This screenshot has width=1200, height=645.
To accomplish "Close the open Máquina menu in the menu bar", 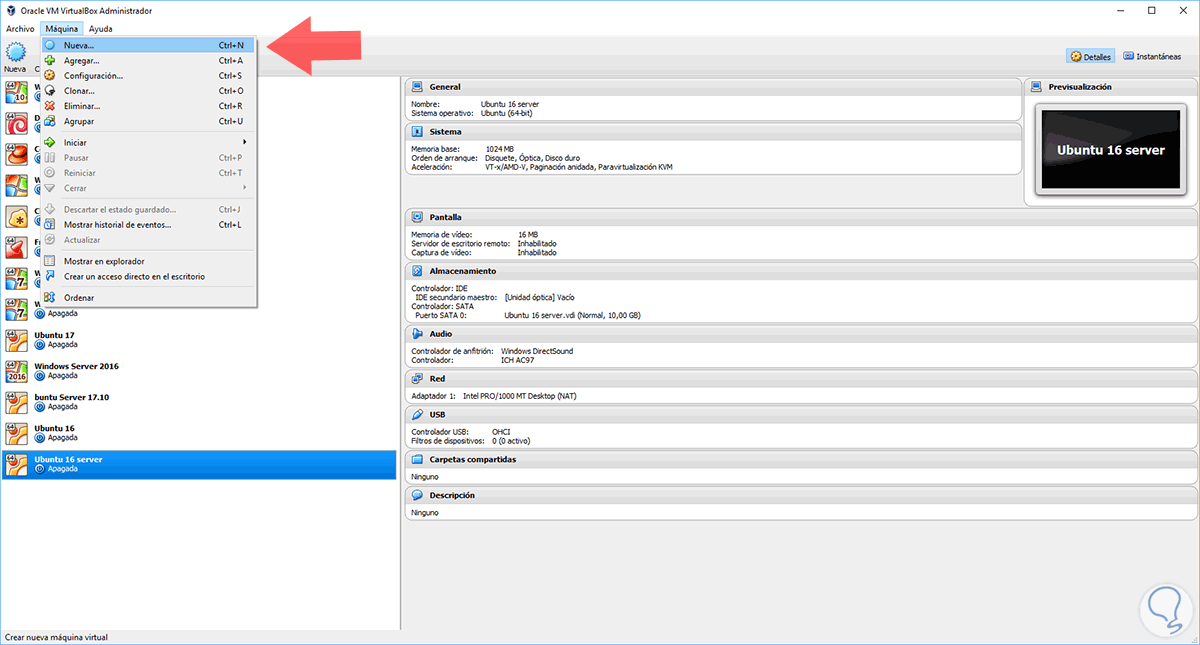I will (61, 29).
